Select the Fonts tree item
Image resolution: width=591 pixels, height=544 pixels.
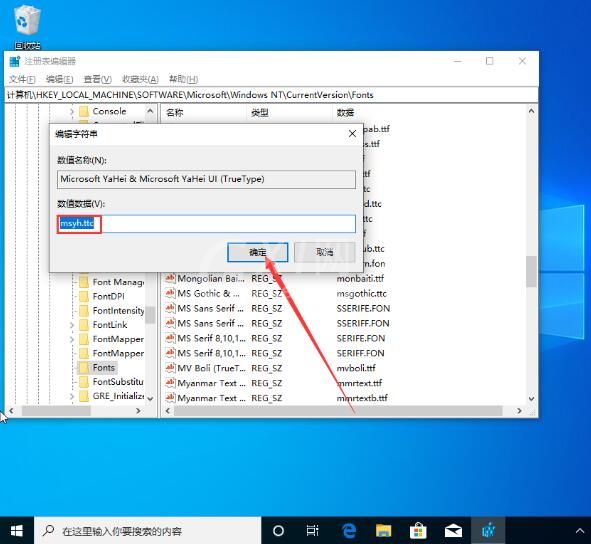pos(104,368)
